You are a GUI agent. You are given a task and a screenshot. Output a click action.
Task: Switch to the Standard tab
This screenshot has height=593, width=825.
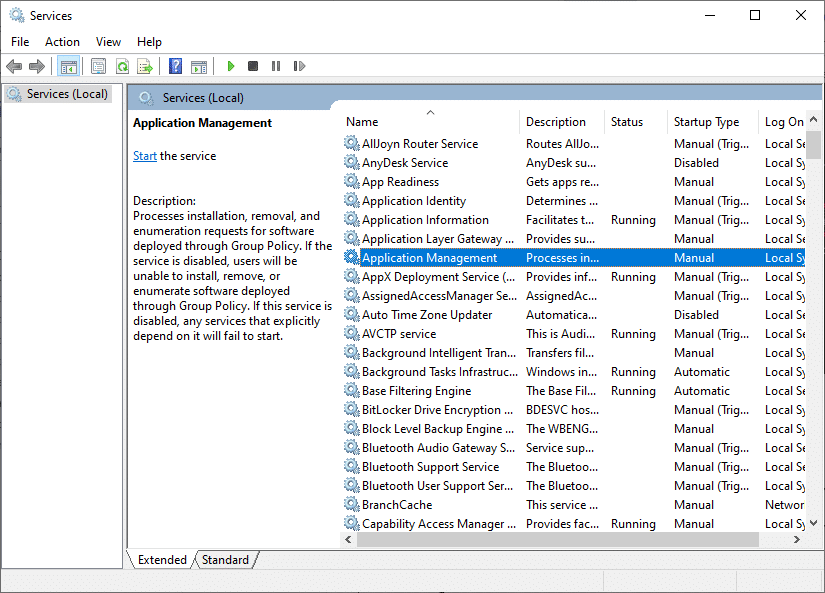pos(226,560)
